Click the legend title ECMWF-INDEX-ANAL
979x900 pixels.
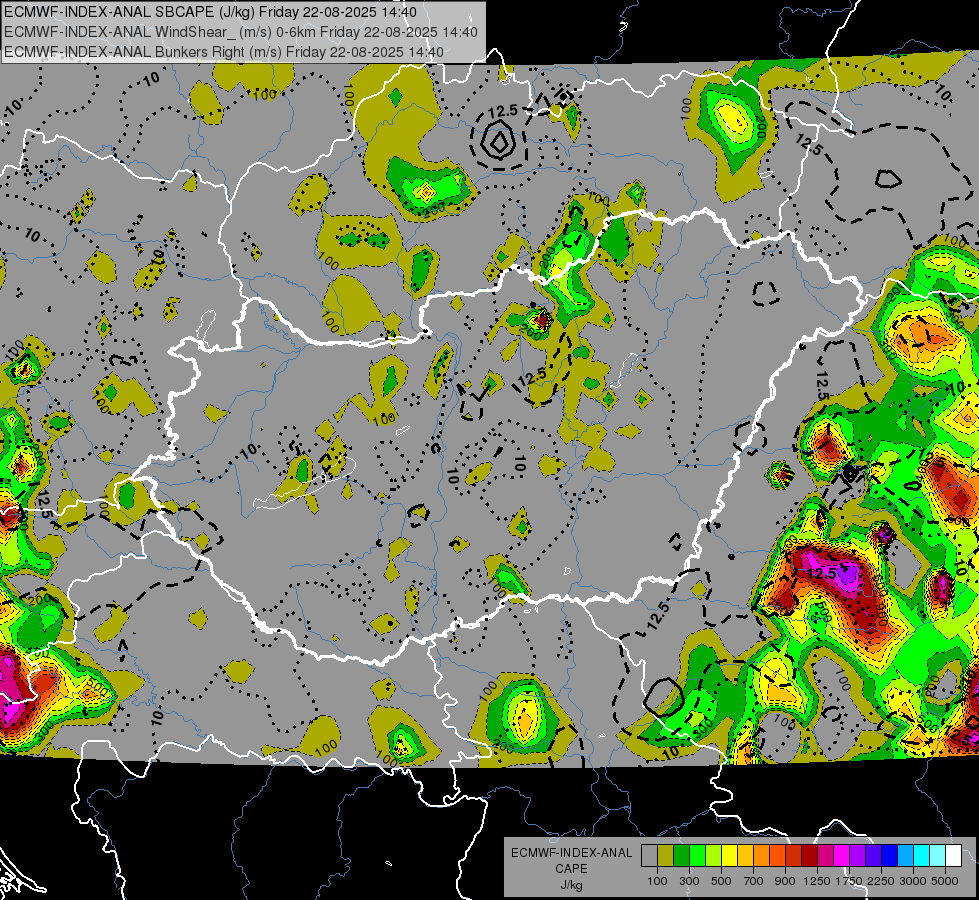click(571, 853)
